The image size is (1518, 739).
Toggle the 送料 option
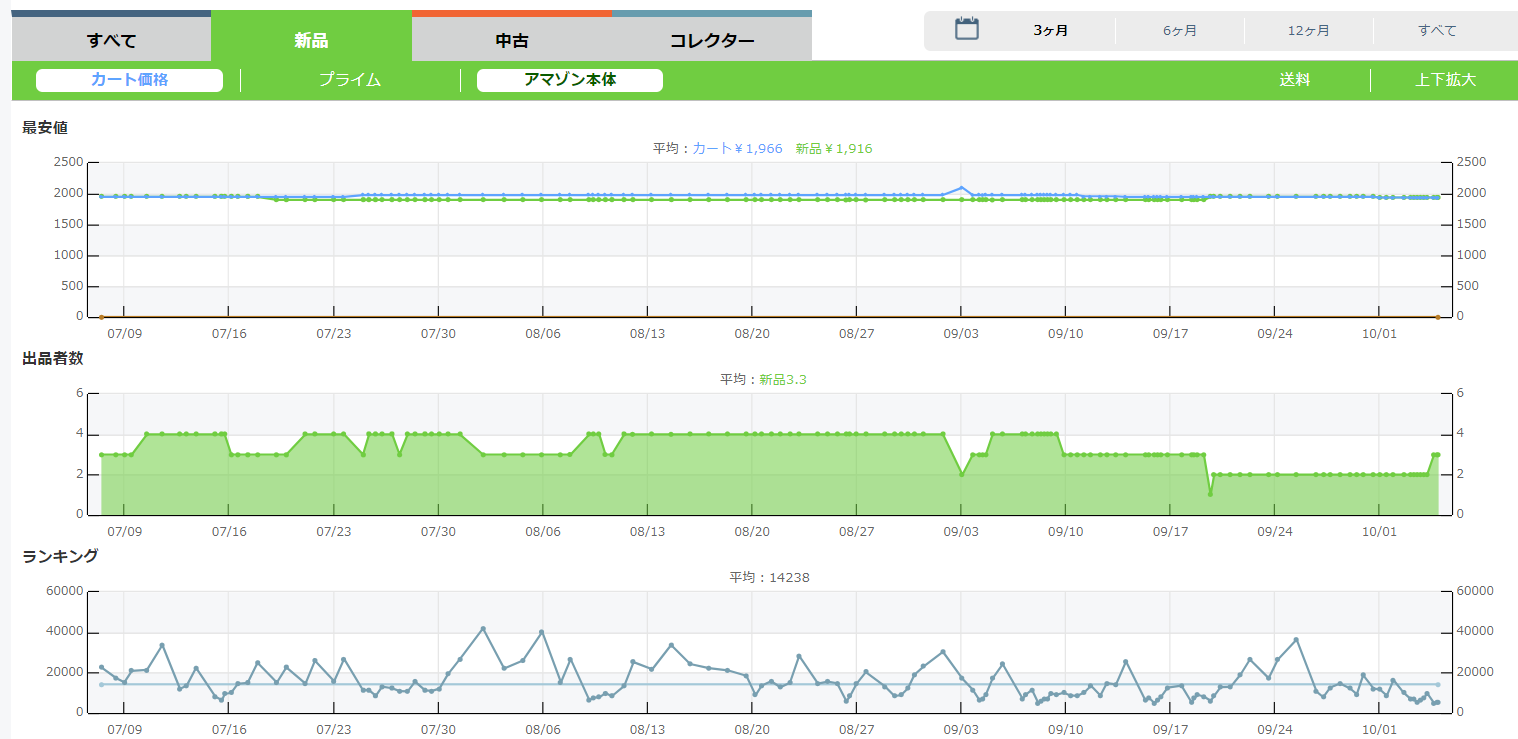(x=1294, y=80)
